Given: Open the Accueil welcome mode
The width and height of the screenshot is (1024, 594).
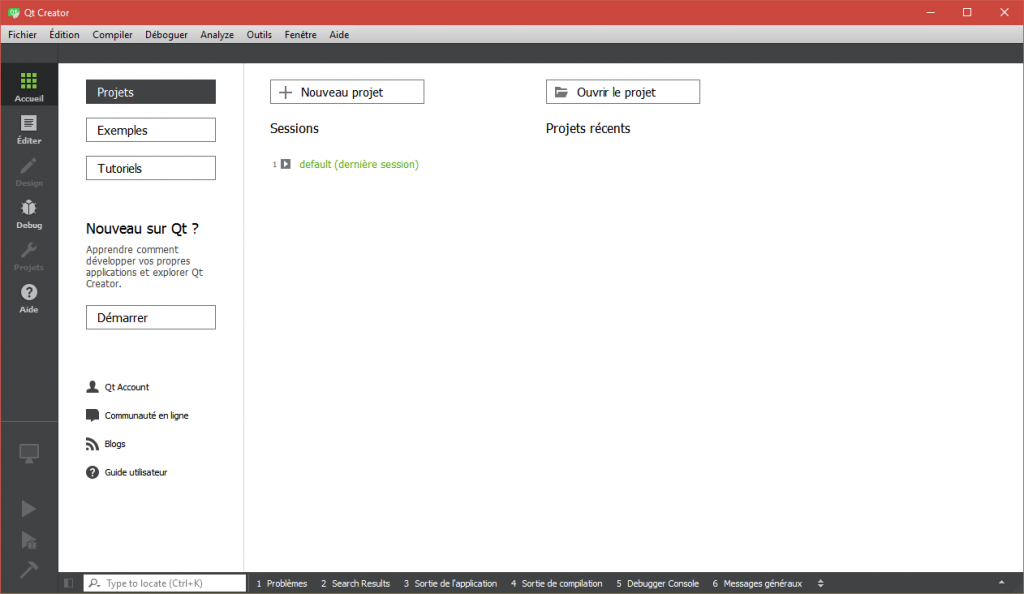Looking at the screenshot, I should 29,87.
